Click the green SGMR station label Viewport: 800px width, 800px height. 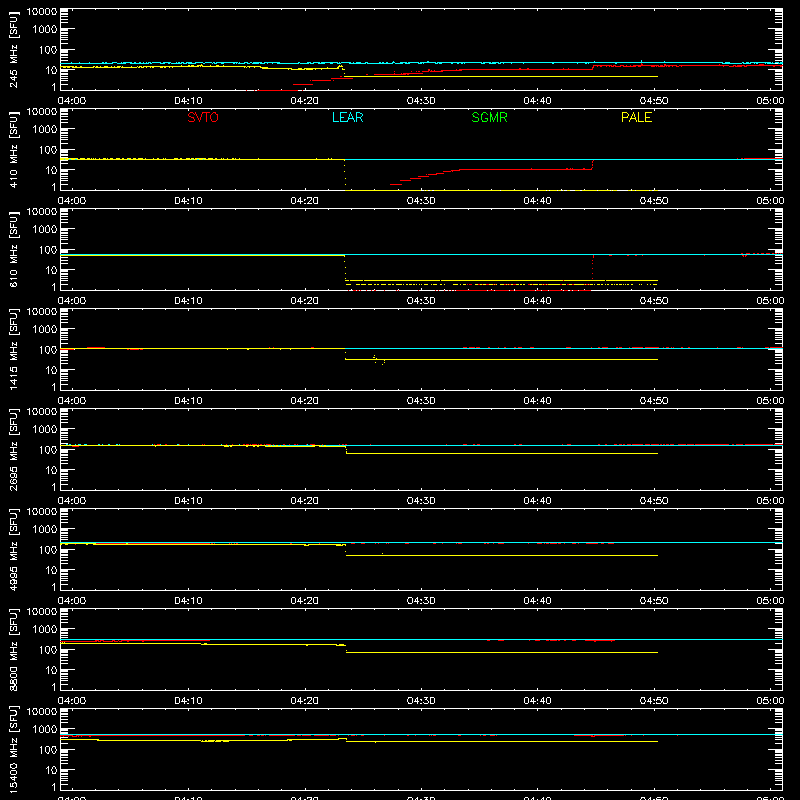coord(489,117)
